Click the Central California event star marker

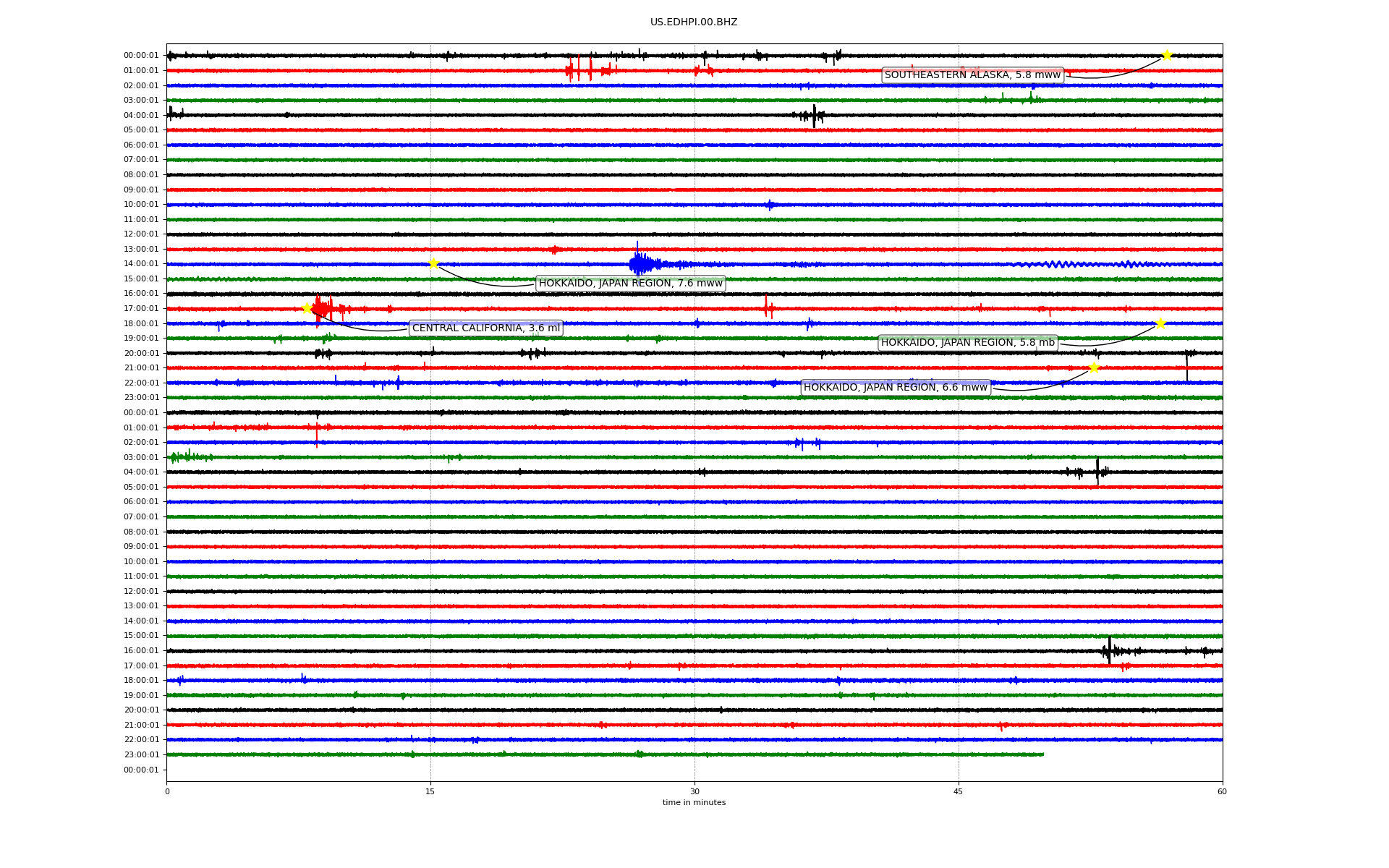(307, 308)
